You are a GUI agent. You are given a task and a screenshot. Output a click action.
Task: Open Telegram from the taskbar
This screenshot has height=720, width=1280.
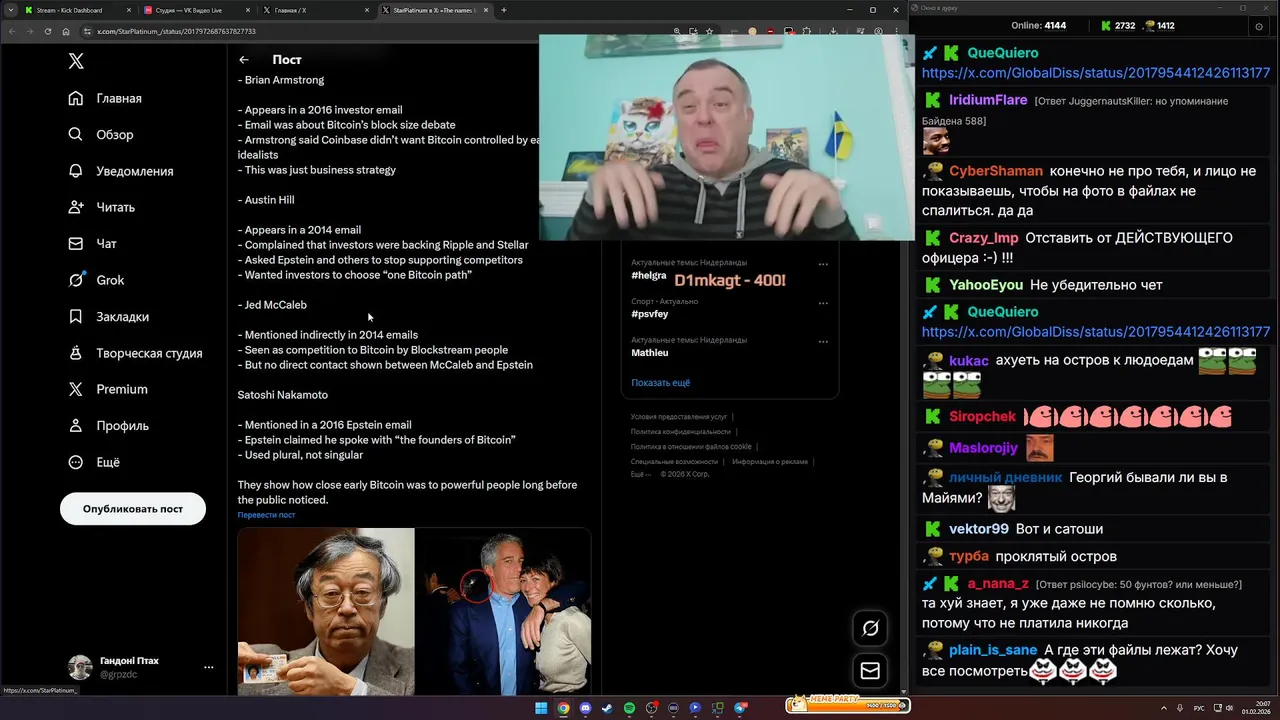point(741,708)
